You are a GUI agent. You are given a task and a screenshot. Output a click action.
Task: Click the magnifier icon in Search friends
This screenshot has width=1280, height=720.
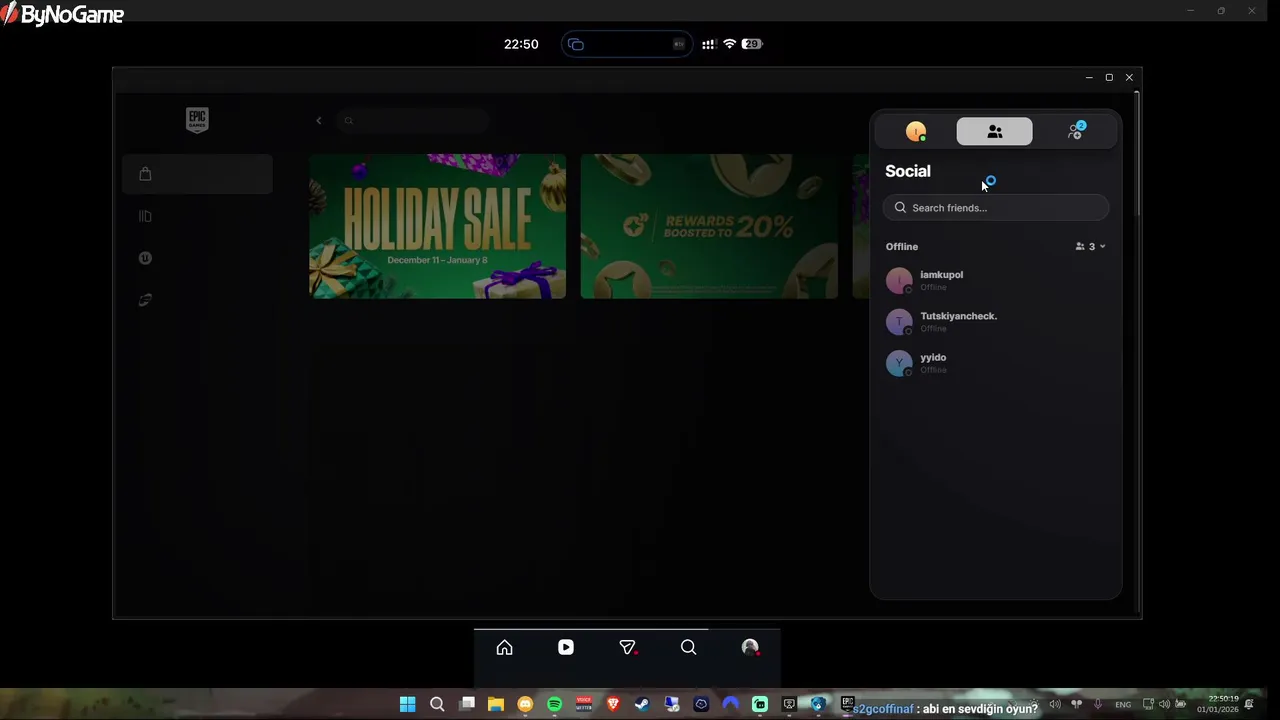(x=900, y=208)
